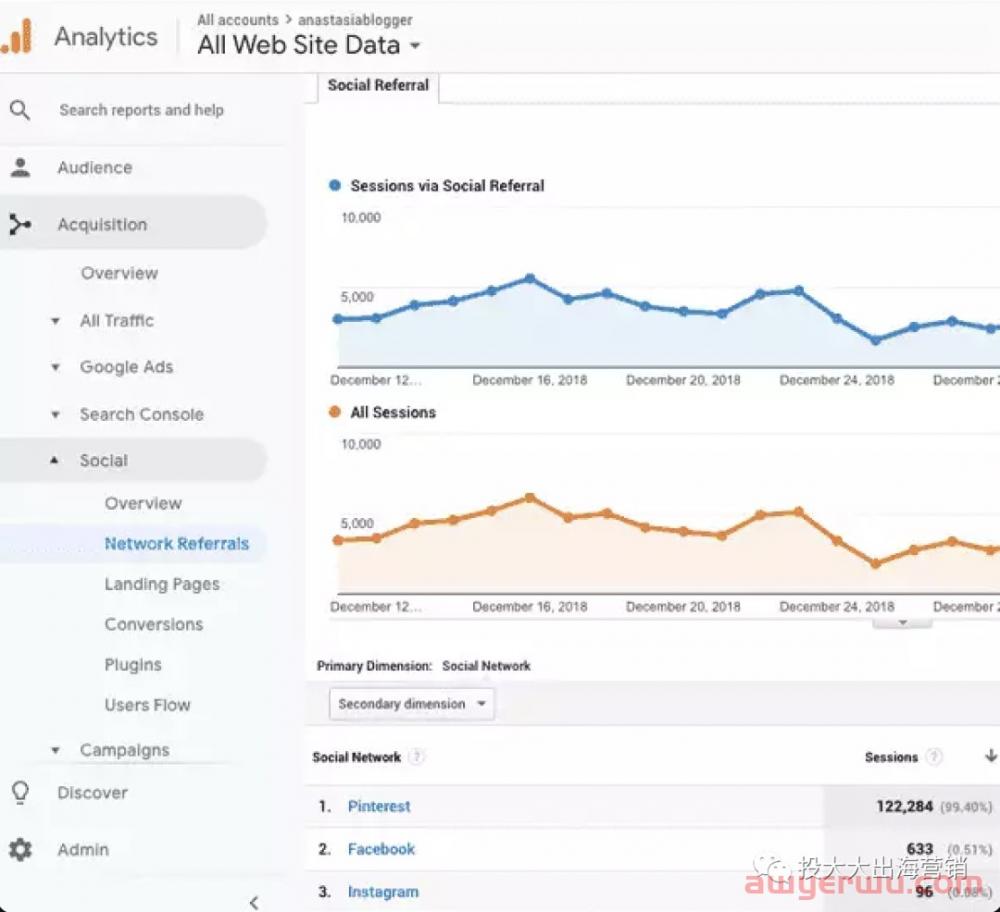Open the Social Conversions report
1000x912 pixels.
[x=154, y=624]
